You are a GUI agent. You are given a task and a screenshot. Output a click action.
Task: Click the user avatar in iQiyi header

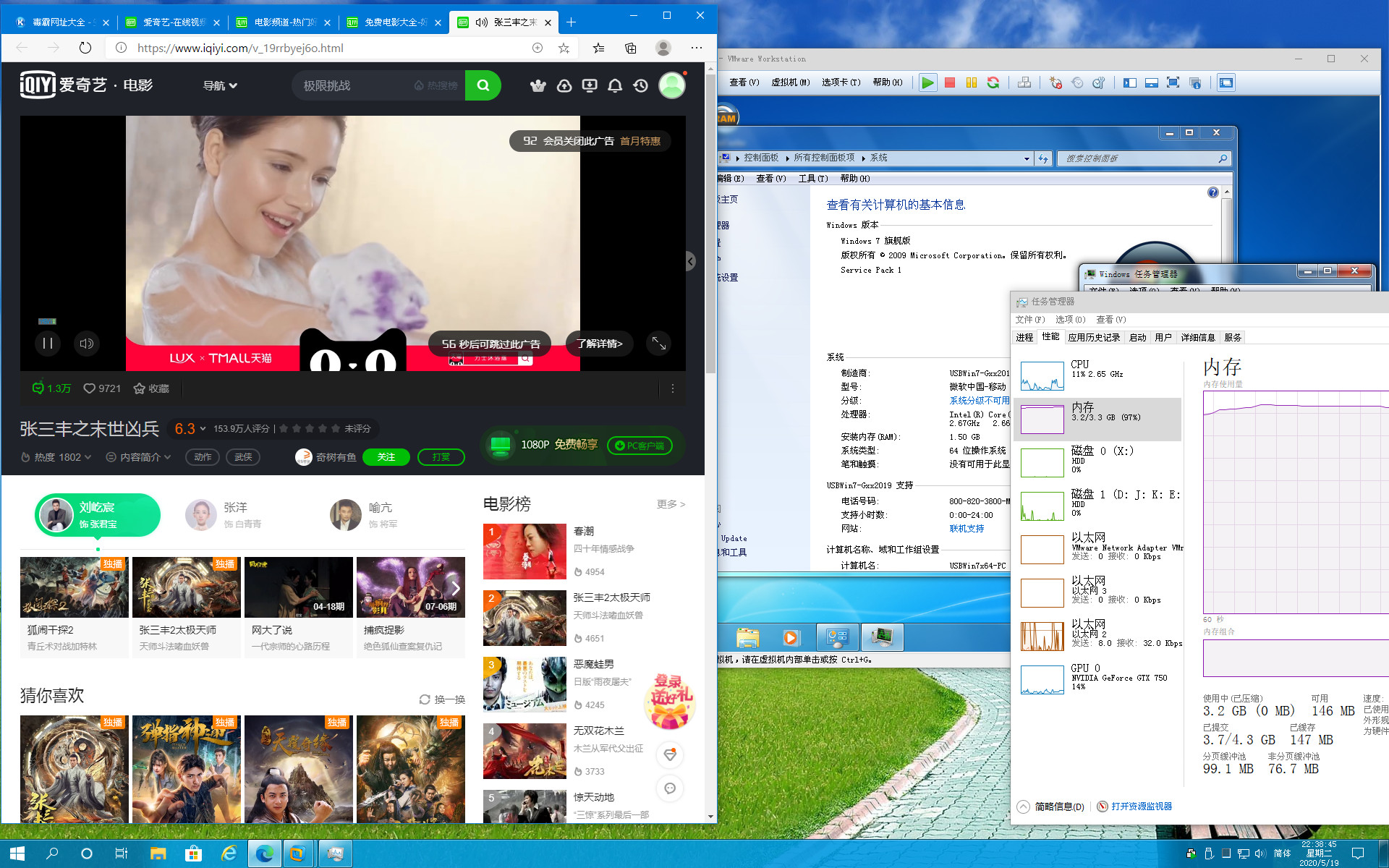pos(671,85)
